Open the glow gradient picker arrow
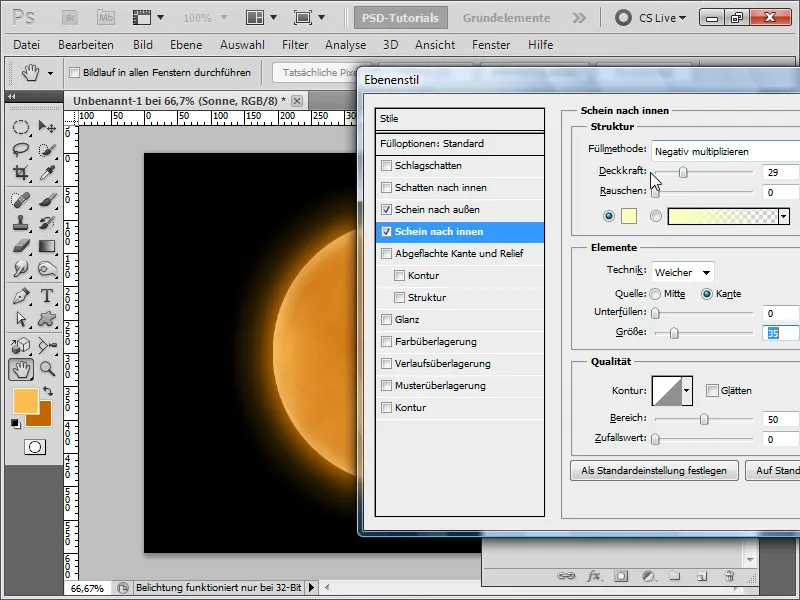Viewport: 800px width, 600px height. click(x=784, y=216)
